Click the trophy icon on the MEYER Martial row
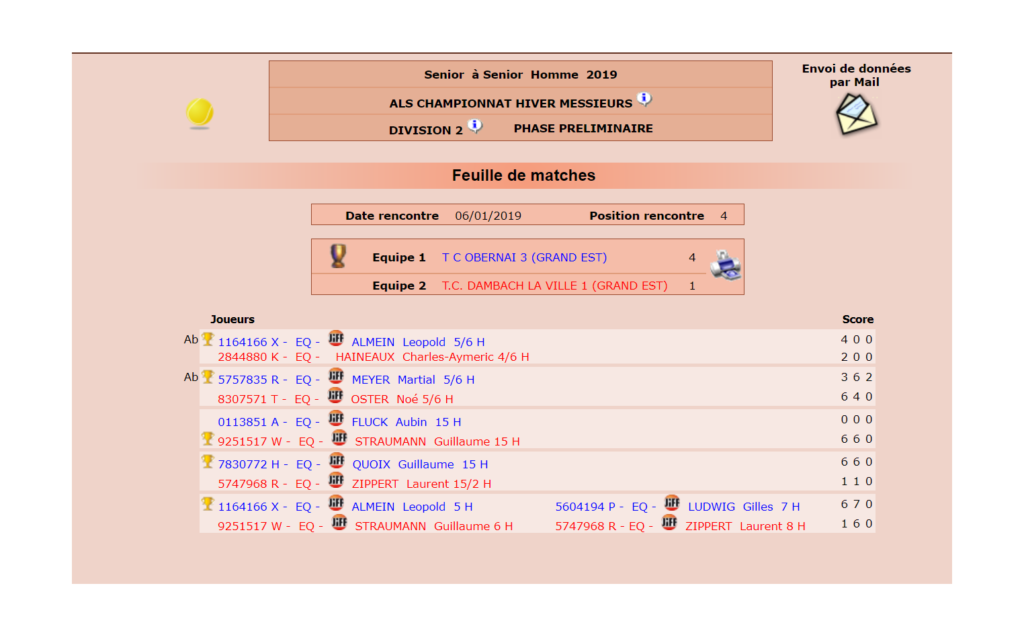1024x637 pixels. 208,376
